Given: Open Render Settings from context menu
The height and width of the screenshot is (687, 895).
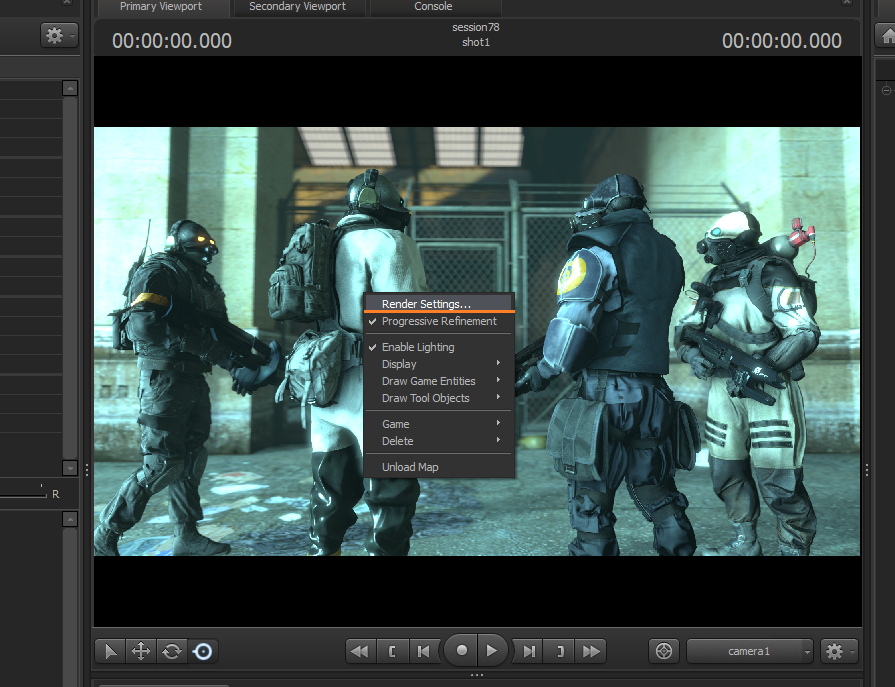Looking at the screenshot, I should point(438,304).
